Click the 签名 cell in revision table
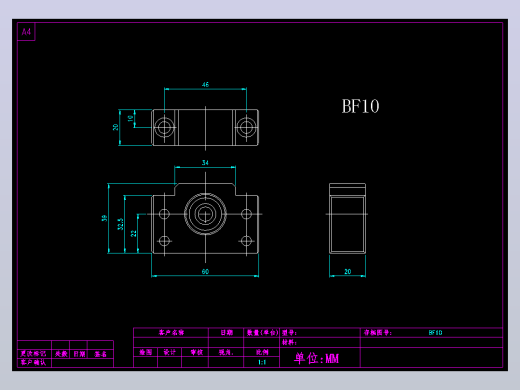The height and width of the screenshot is (390, 520). 100,354
